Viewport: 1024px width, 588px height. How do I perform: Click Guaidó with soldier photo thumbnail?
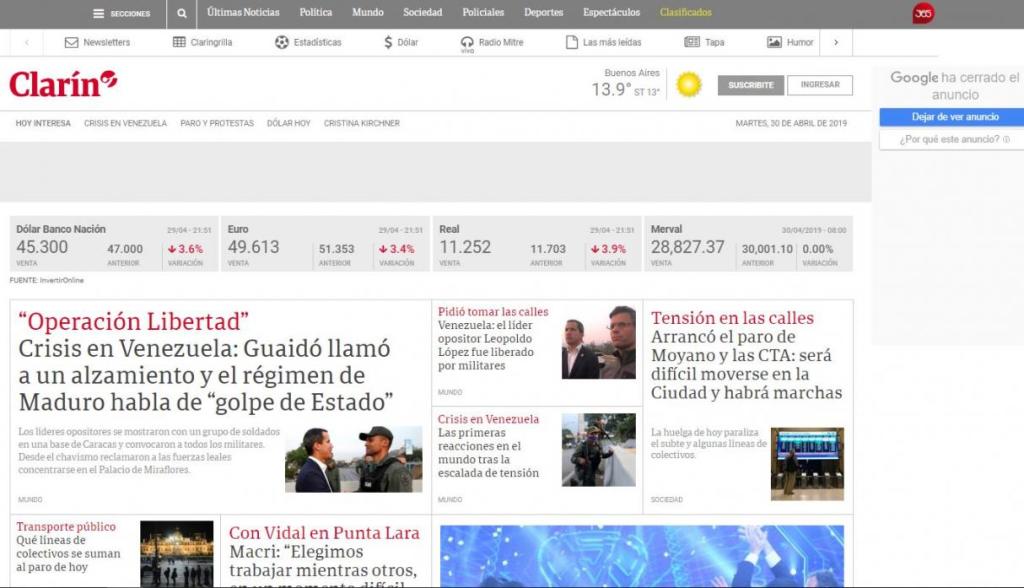[353, 459]
